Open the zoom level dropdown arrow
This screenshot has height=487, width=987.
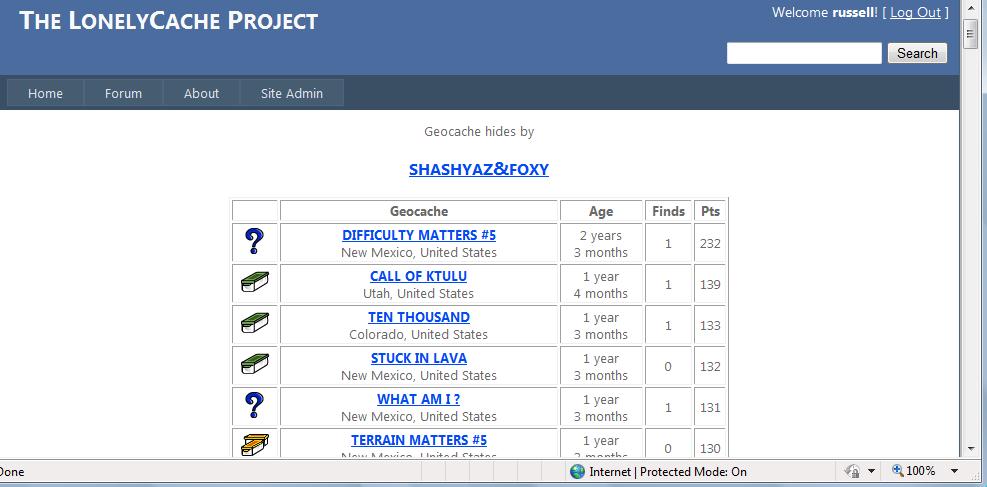(954, 471)
